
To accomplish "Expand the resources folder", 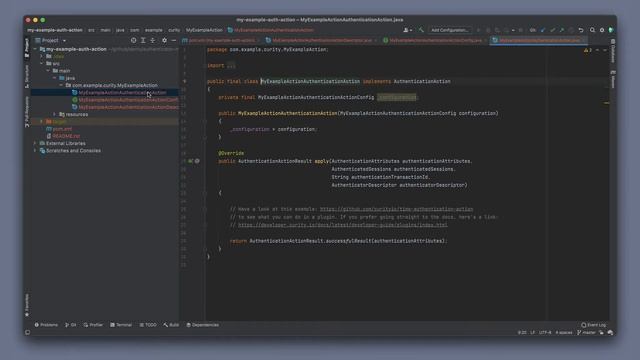I will pos(55,114).
